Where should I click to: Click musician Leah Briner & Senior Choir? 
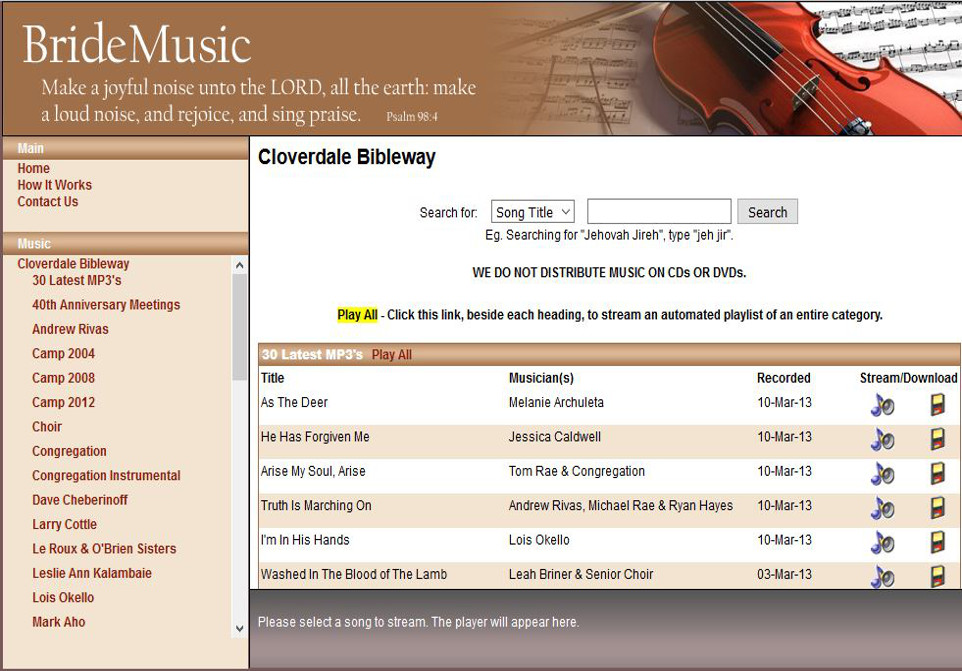(581, 574)
